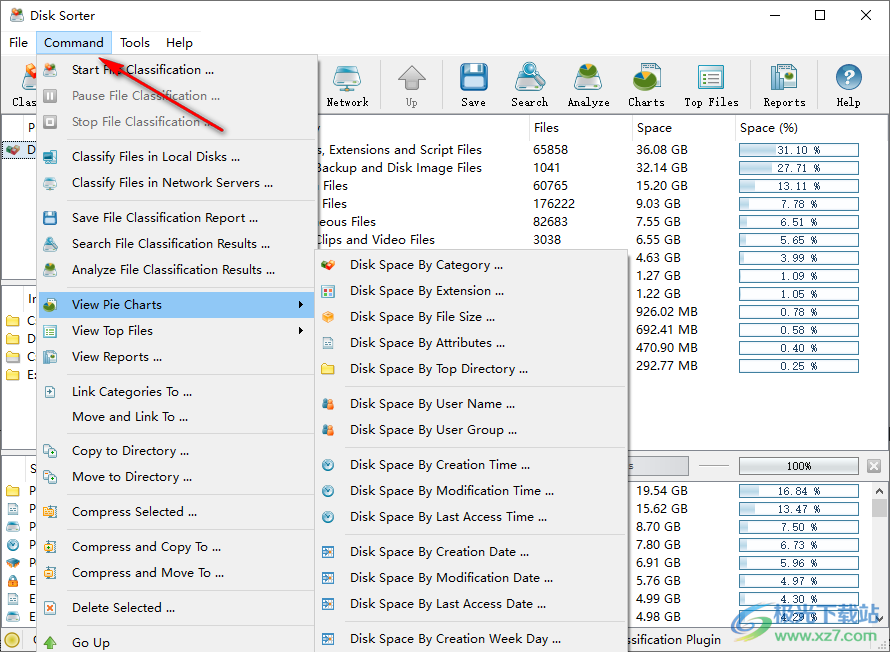Image resolution: width=890 pixels, height=652 pixels.
Task: Choose Link Categories To menu entry
Action: coord(177,392)
